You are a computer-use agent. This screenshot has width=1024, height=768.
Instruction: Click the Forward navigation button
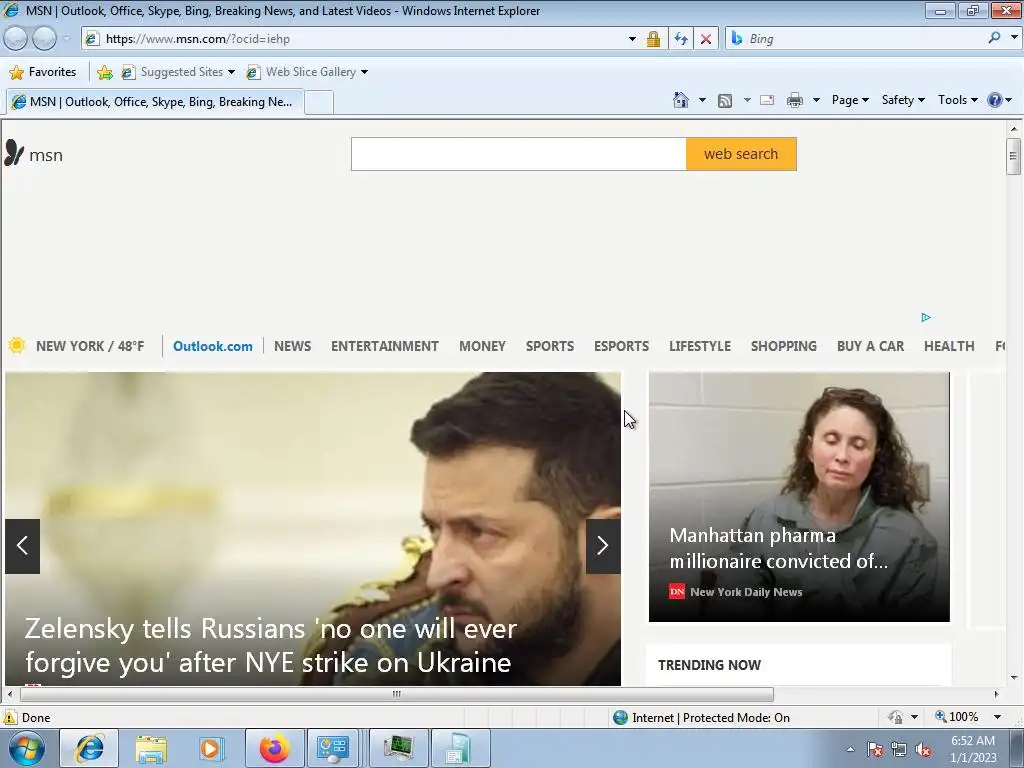[x=44, y=39]
